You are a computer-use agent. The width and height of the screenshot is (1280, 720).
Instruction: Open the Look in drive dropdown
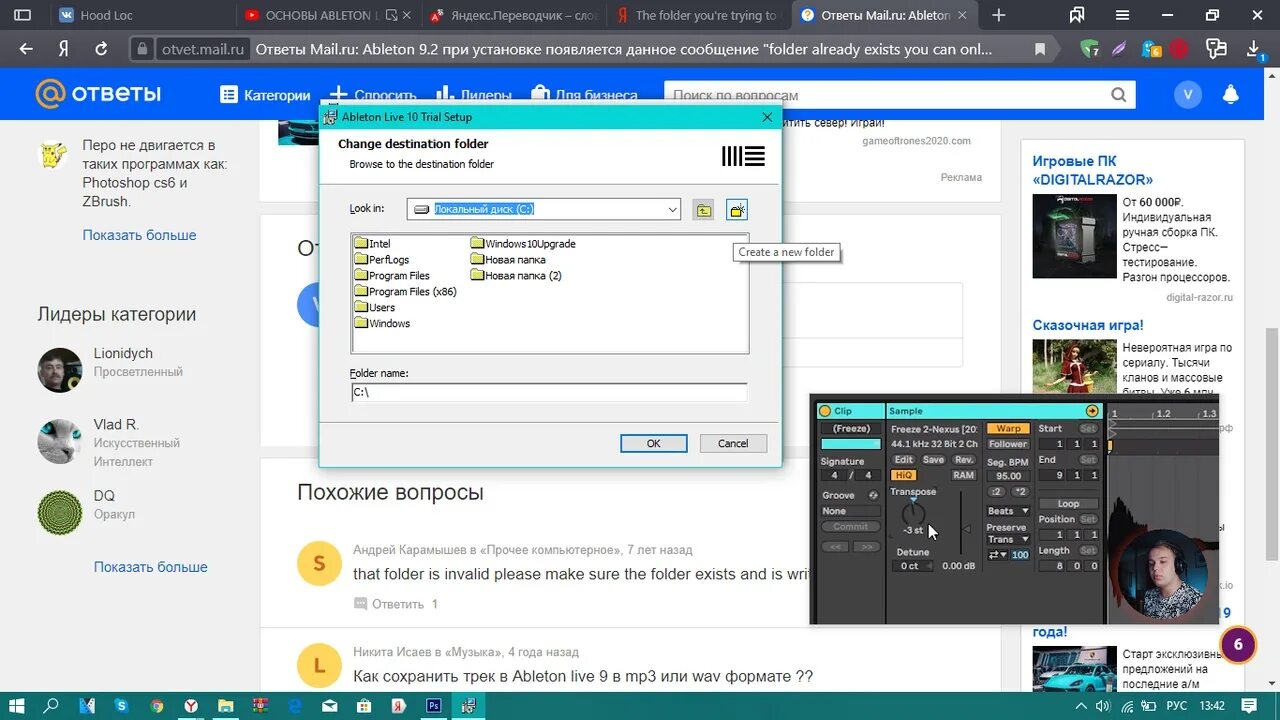[x=673, y=209]
